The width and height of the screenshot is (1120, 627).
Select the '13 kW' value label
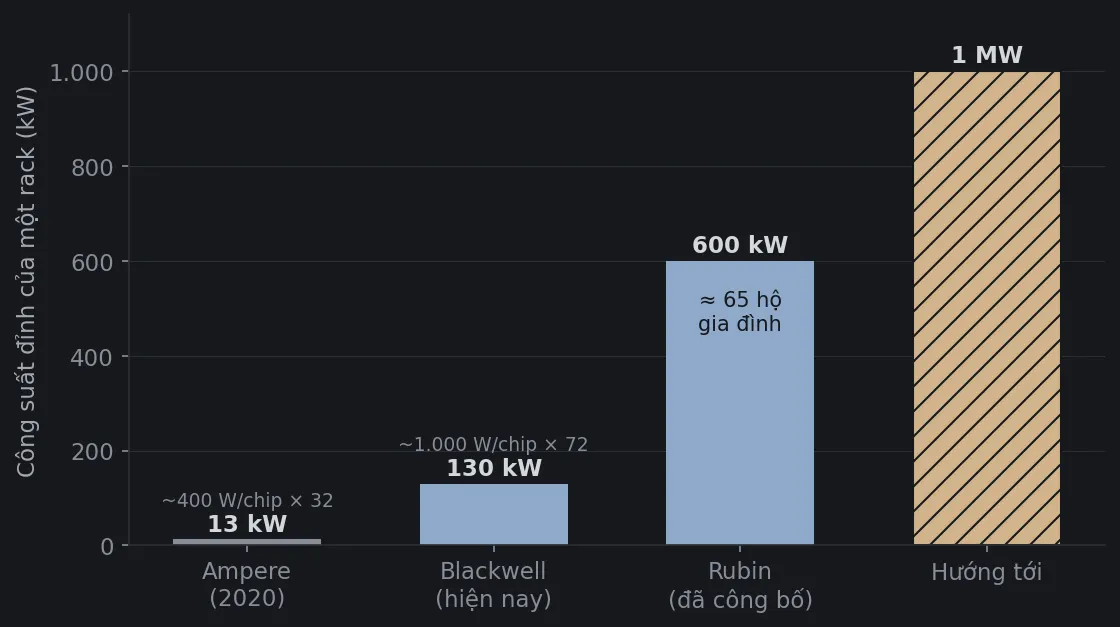(247, 524)
